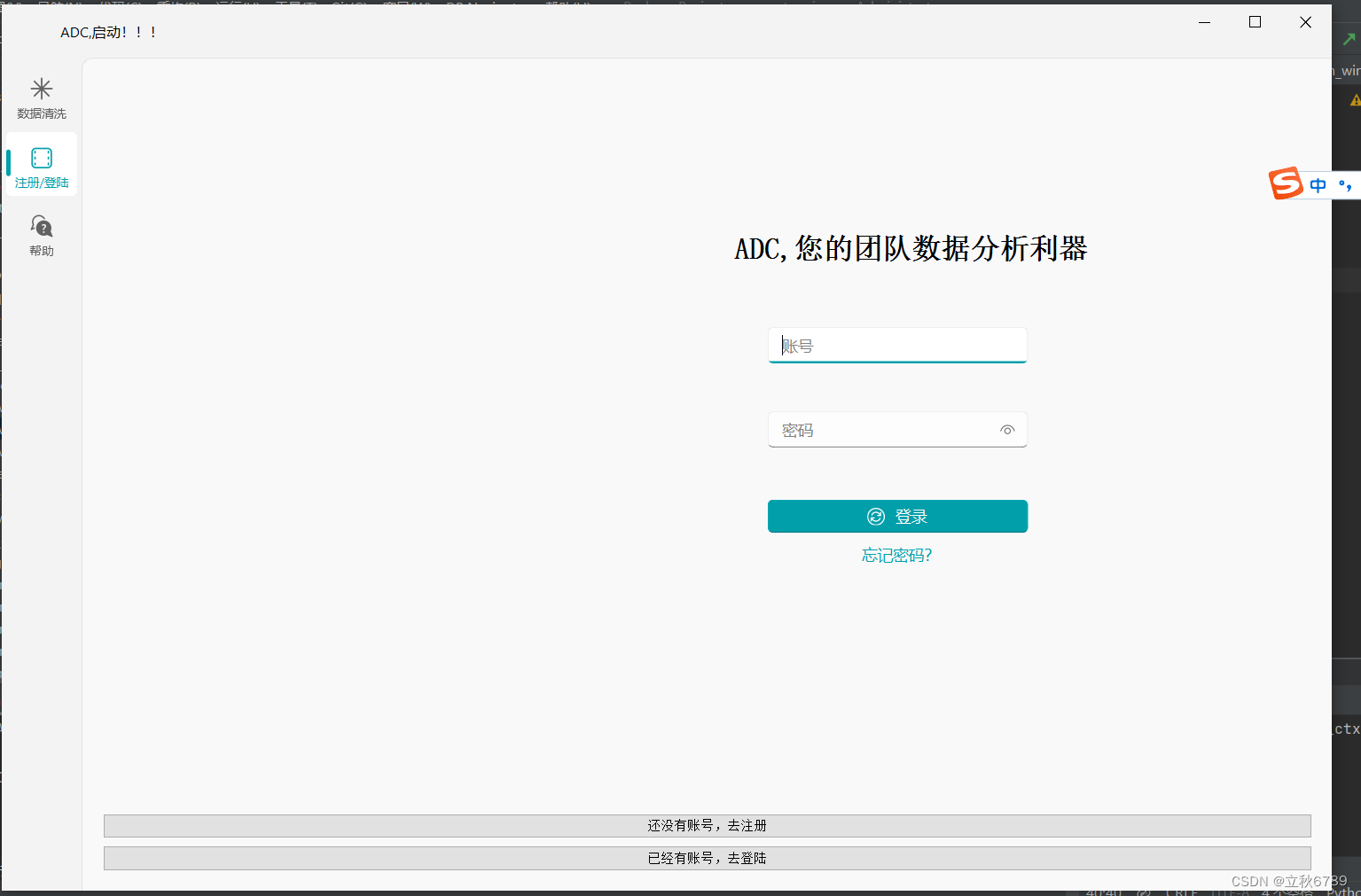Click the 已经有账号，去登陆 bar
Image resolution: width=1361 pixels, height=896 pixels.
[707, 858]
